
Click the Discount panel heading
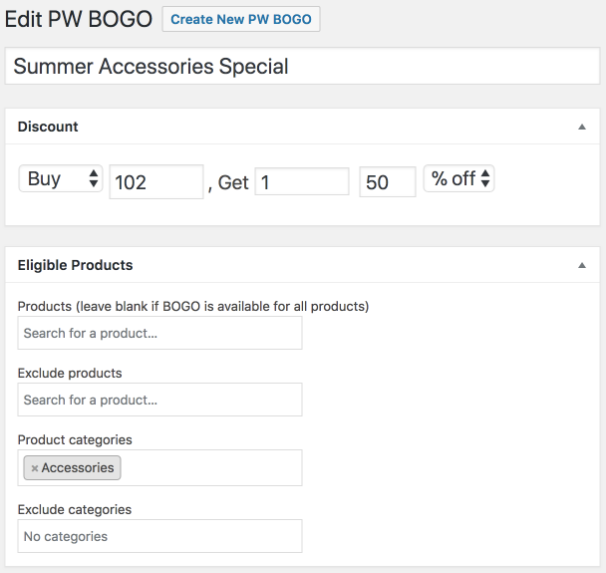(48, 127)
